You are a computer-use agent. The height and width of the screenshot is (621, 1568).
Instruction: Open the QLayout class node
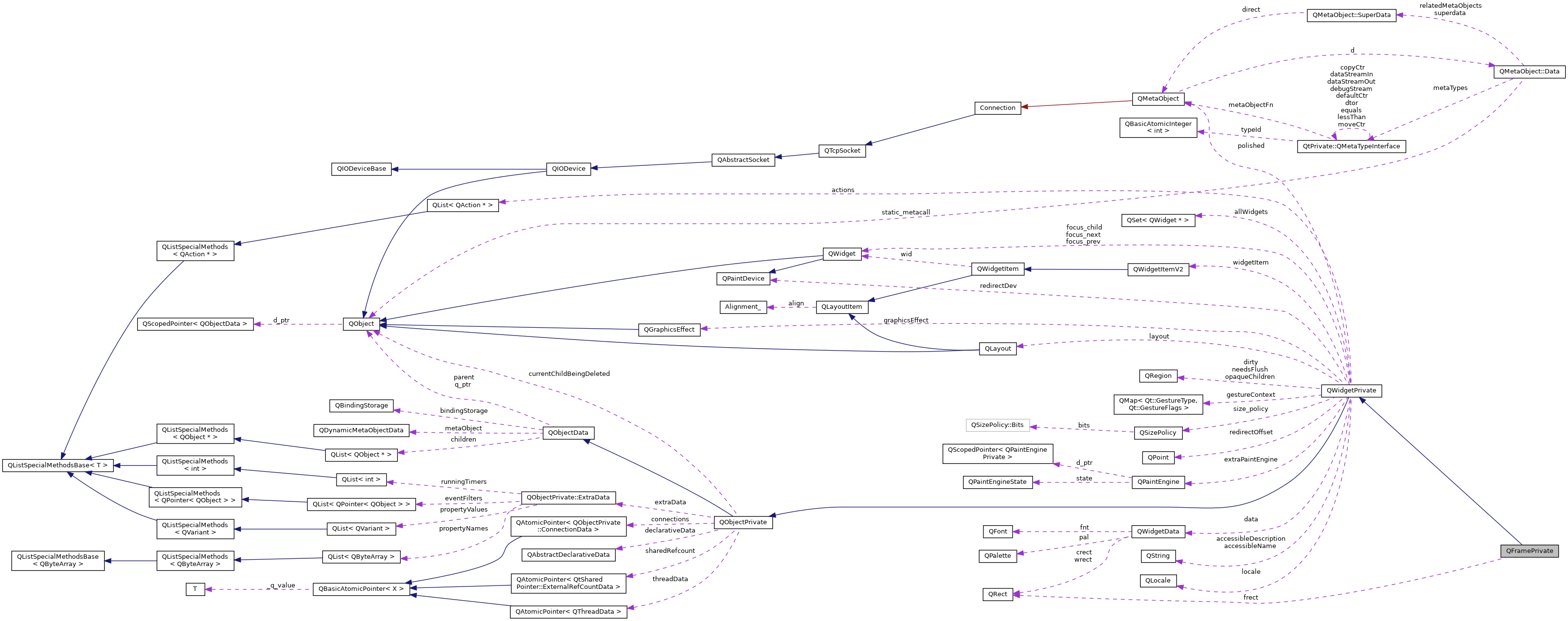tap(997, 349)
